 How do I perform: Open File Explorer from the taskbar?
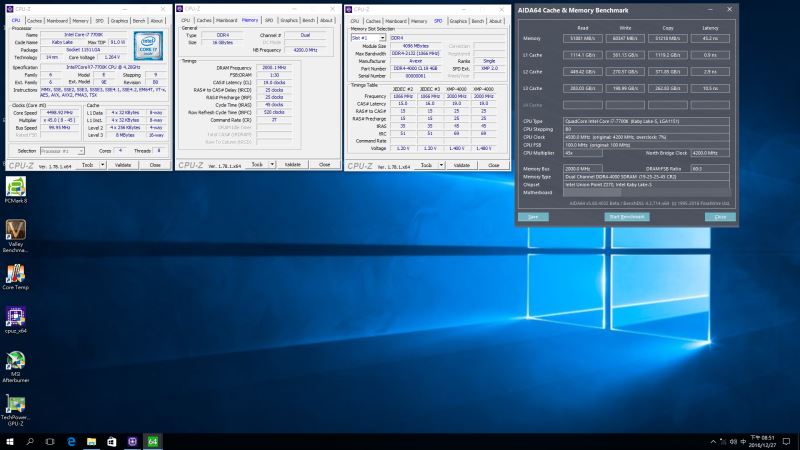91,441
